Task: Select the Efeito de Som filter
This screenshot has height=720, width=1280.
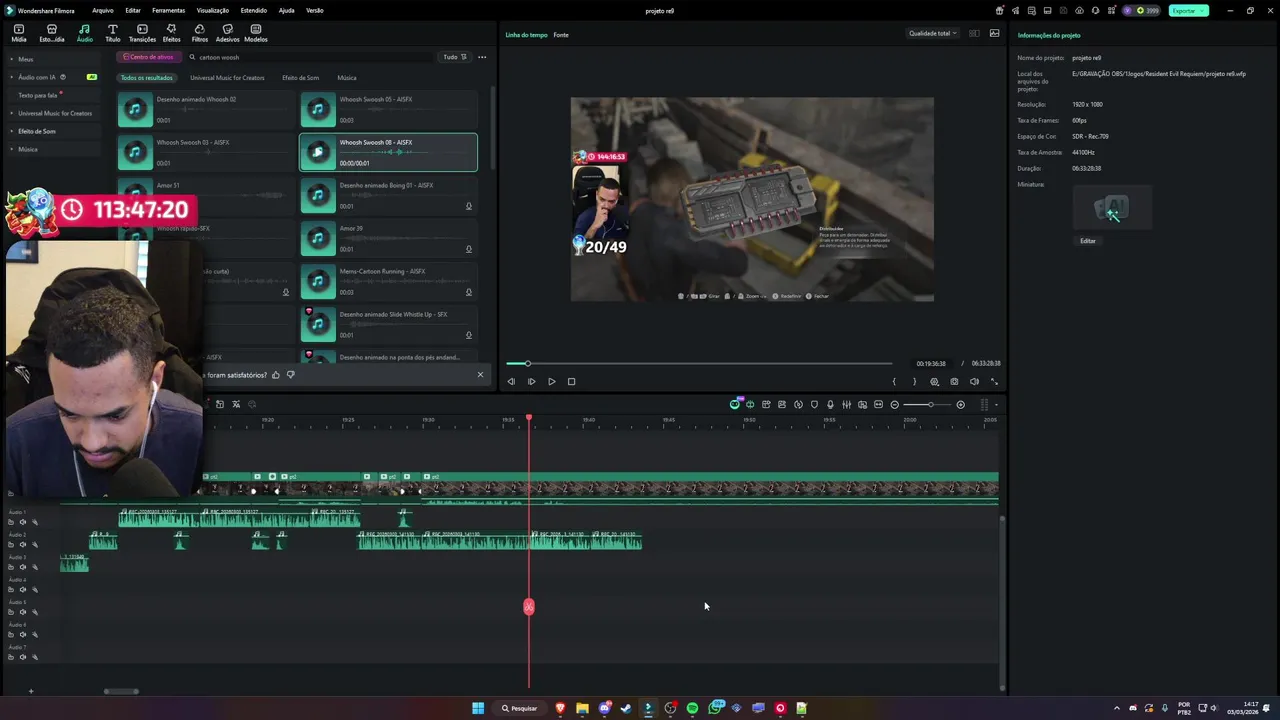Action: click(300, 78)
